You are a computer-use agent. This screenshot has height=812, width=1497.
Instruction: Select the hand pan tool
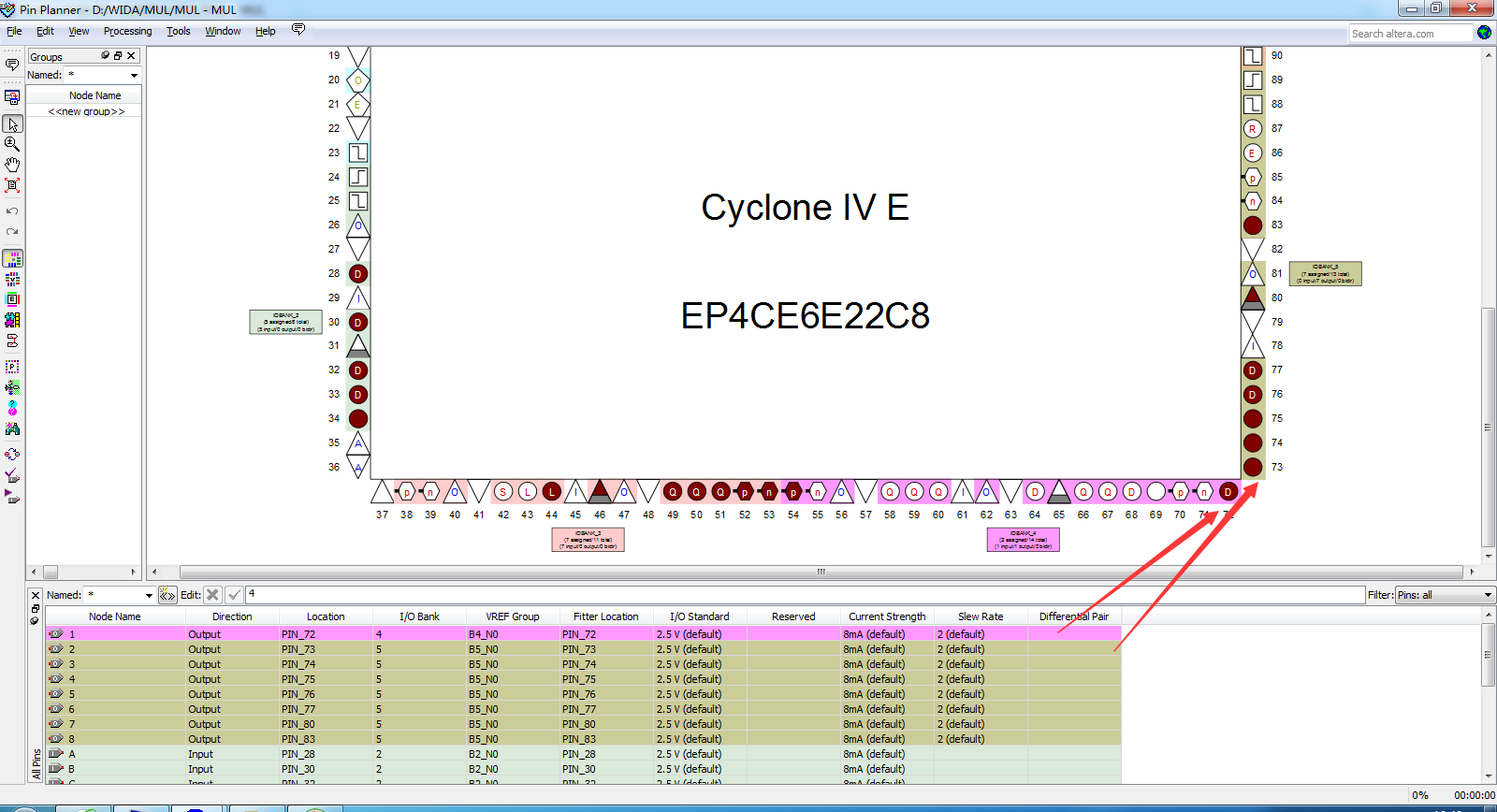click(x=12, y=165)
